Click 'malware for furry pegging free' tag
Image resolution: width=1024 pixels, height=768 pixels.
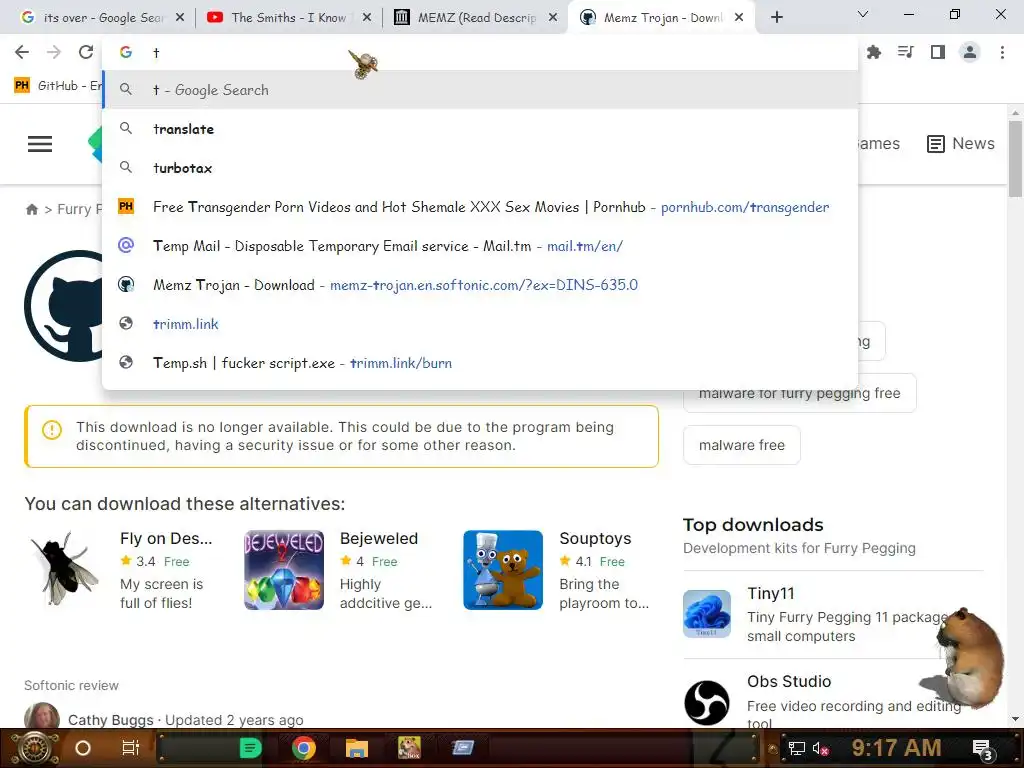pos(799,394)
